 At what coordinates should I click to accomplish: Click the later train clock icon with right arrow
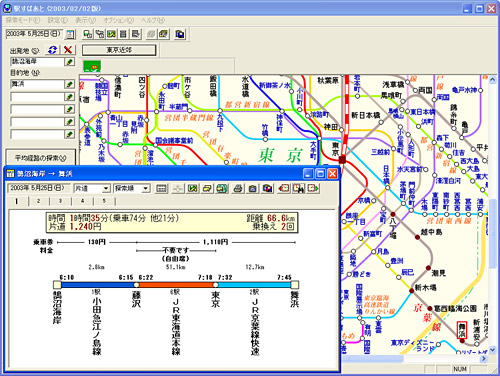coord(313,189)
